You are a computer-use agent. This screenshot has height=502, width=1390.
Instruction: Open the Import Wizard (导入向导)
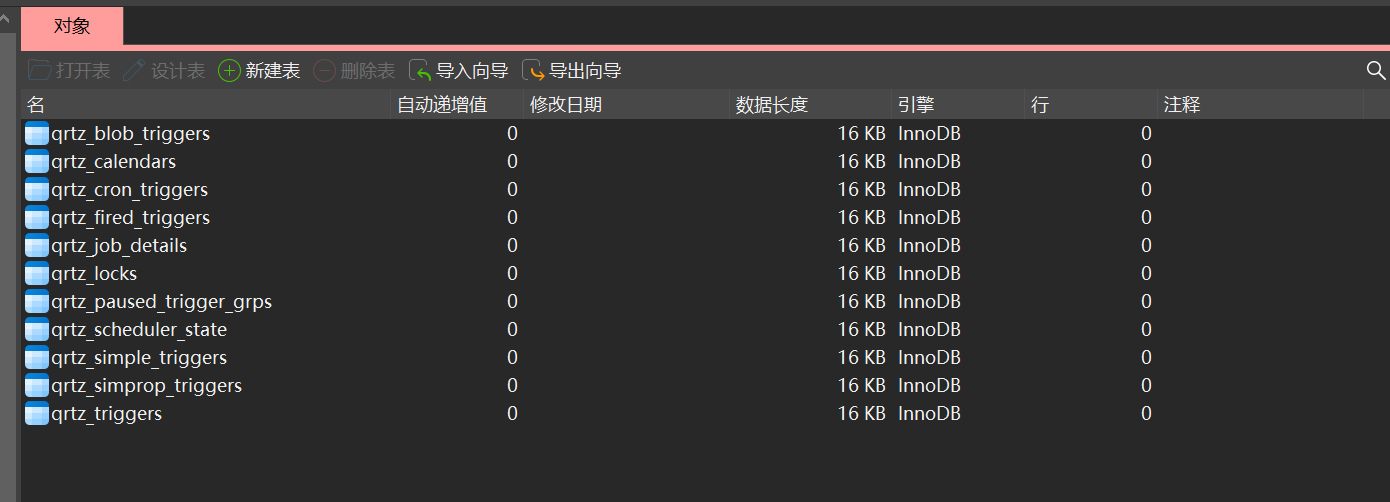tap(459, 71)
